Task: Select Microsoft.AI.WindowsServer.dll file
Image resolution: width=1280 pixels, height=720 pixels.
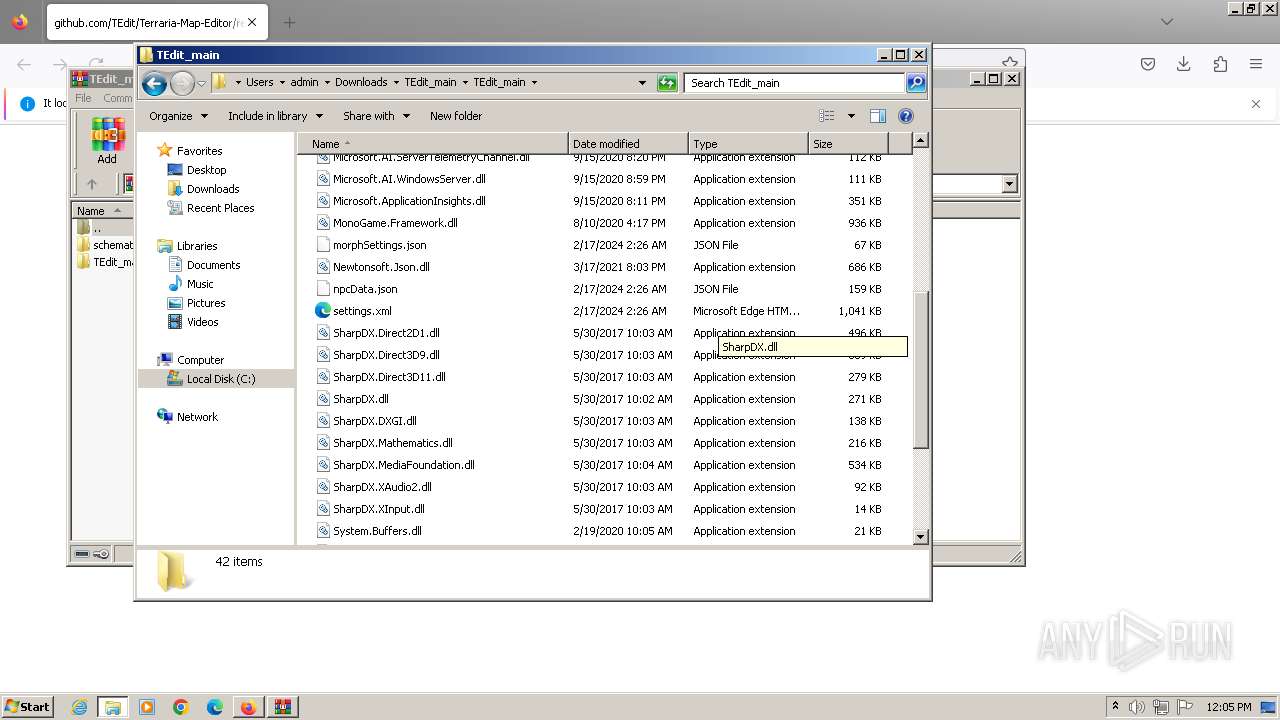Action: click(409, 179)
